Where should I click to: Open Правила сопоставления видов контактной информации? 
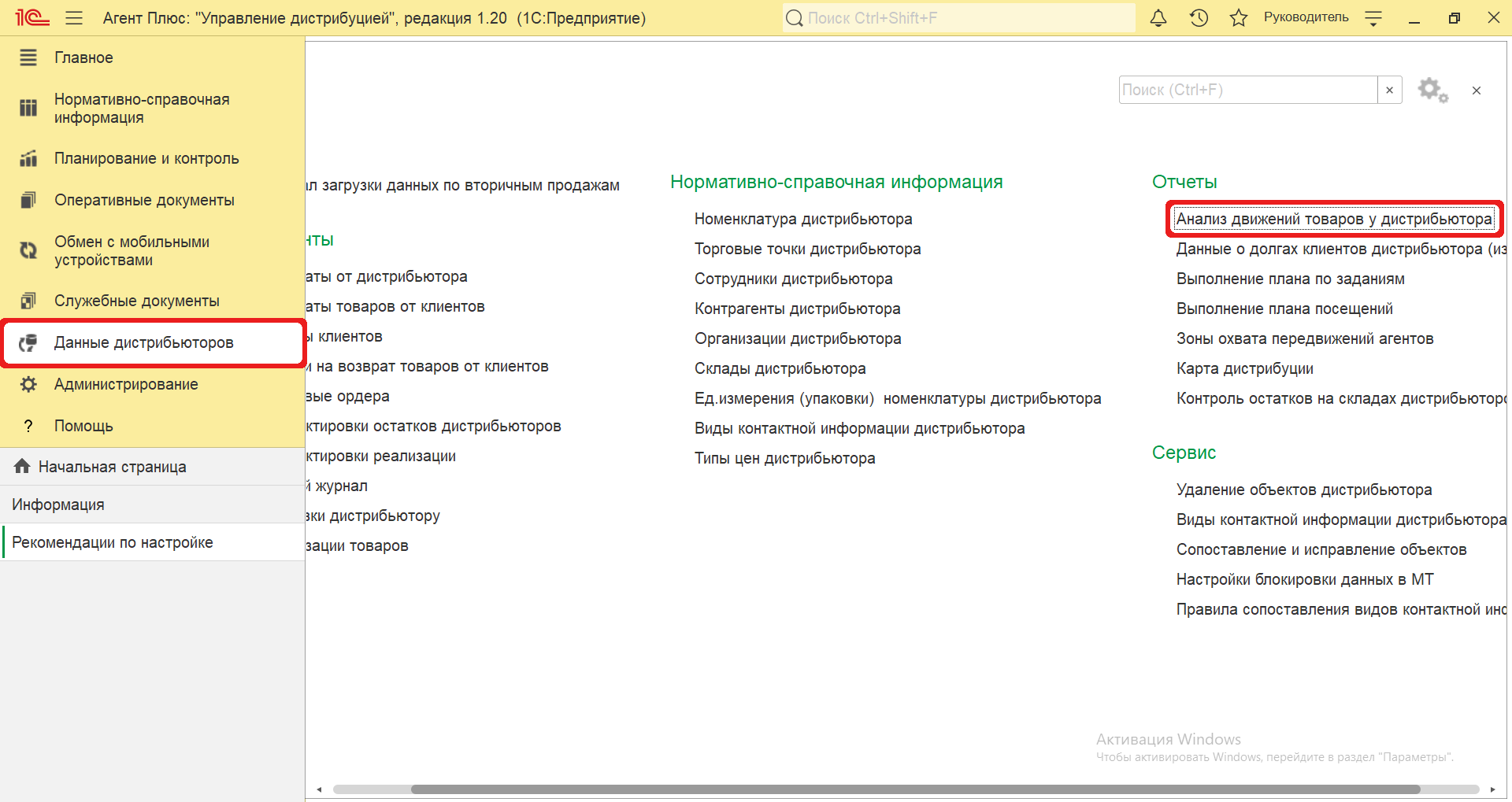pyautogui.click(x=1341, y=609)
